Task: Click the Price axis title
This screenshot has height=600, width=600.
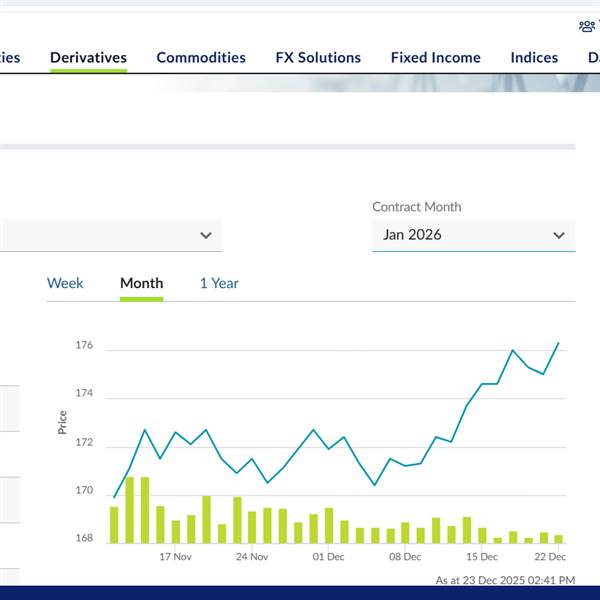Action: (x=62, y=422)
